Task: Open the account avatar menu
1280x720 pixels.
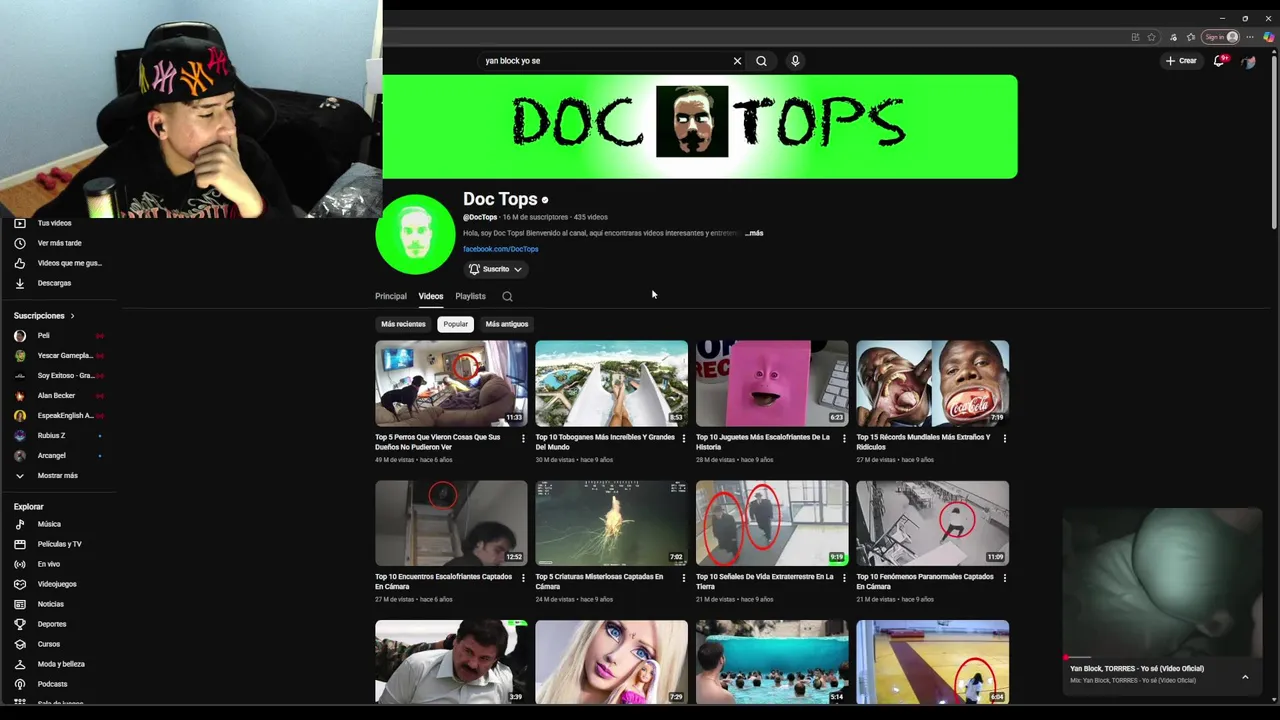Action: click(1249, 61)
